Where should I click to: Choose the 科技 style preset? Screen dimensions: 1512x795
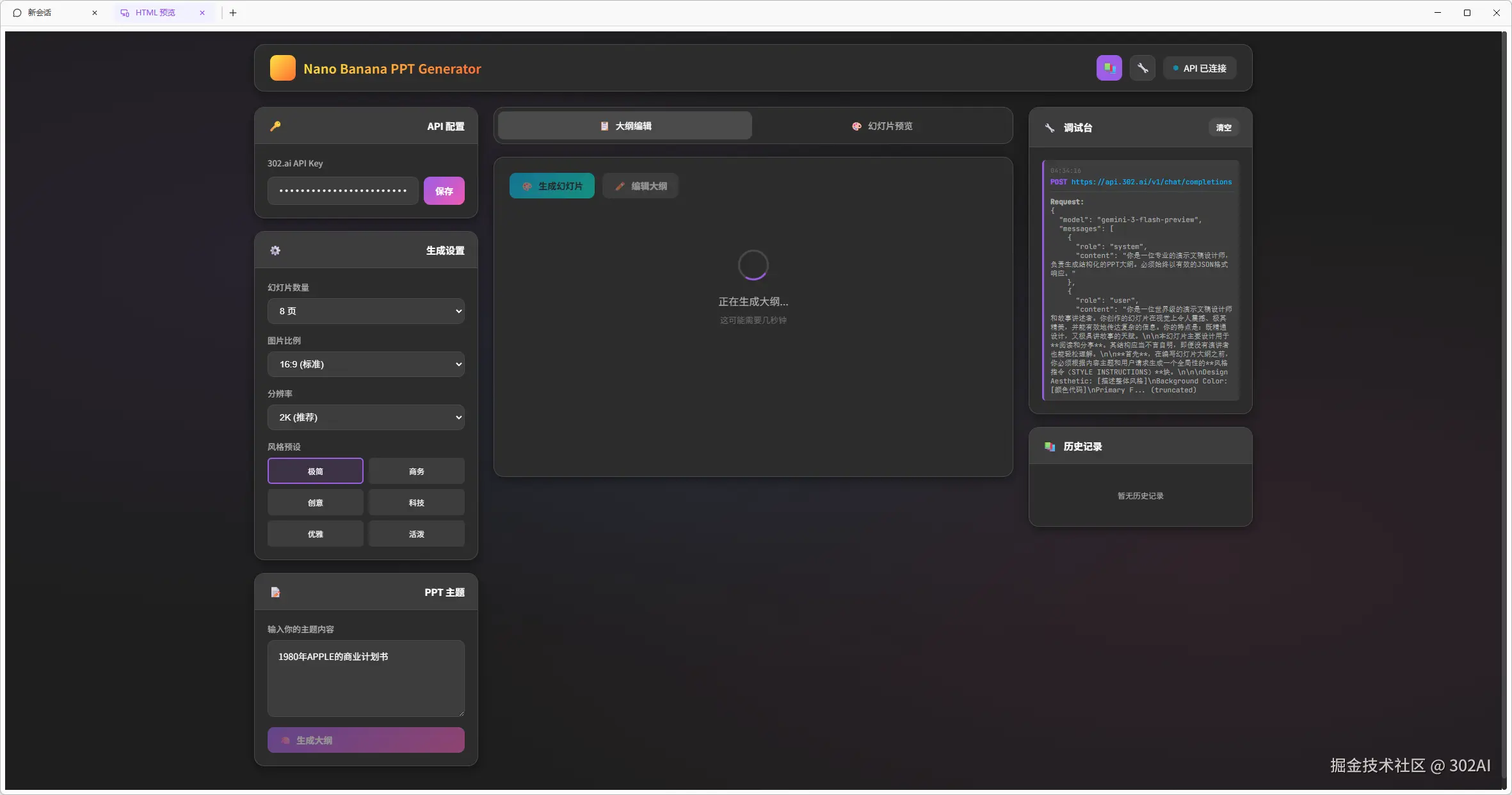(x=416, y=502)
